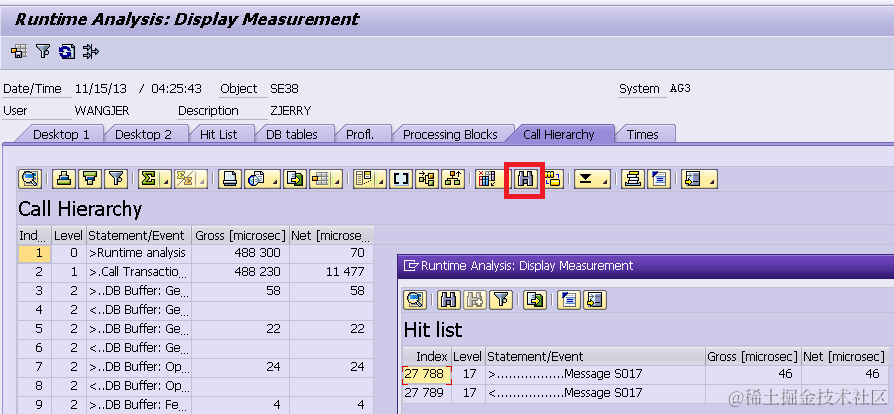Viewport: 894px width, 414px height.
Task: Open the layout grid dropdown button
Action: coord(326,179)
